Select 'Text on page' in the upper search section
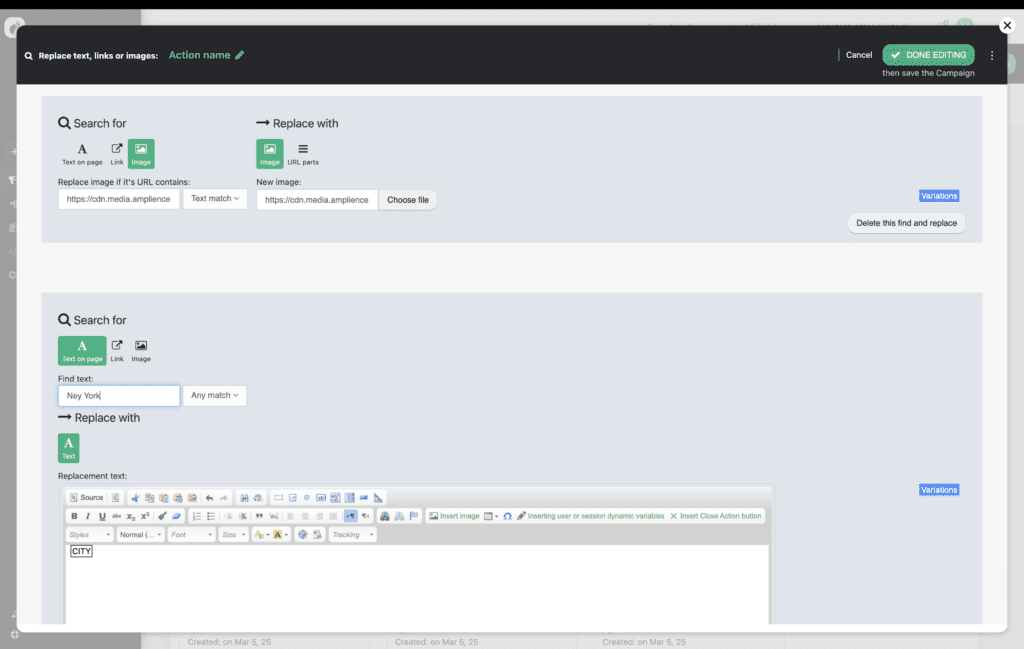The height and width of the screenshot is (649, 1024). 82,153
